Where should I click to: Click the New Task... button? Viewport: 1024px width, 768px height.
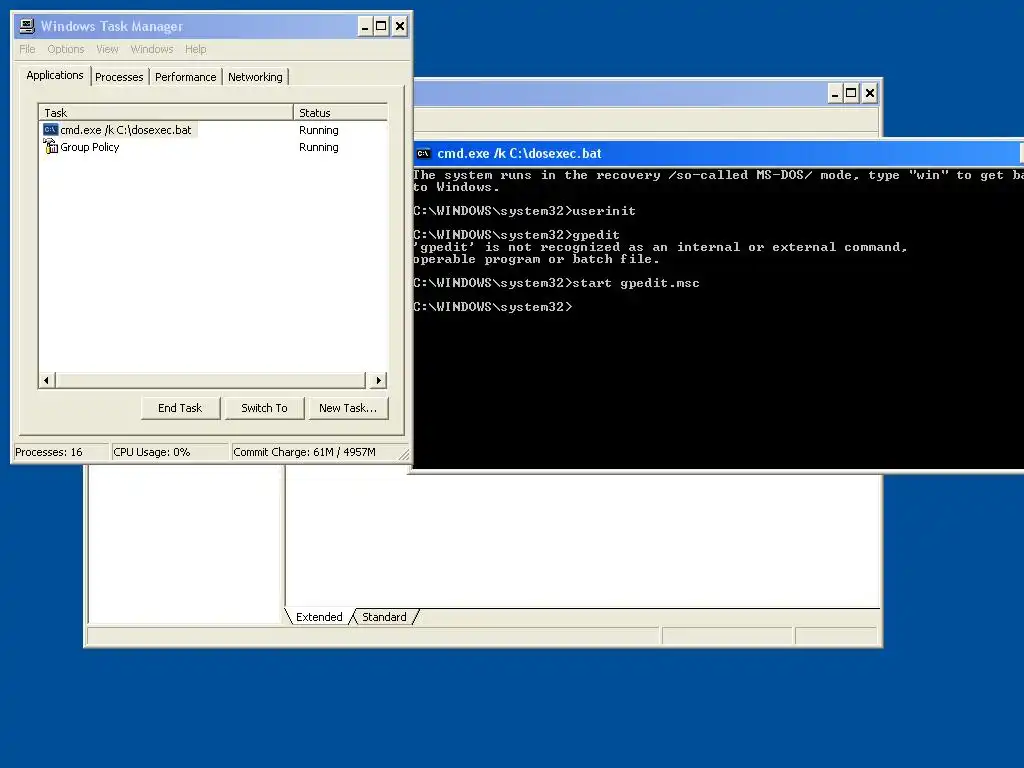(348, 408)
